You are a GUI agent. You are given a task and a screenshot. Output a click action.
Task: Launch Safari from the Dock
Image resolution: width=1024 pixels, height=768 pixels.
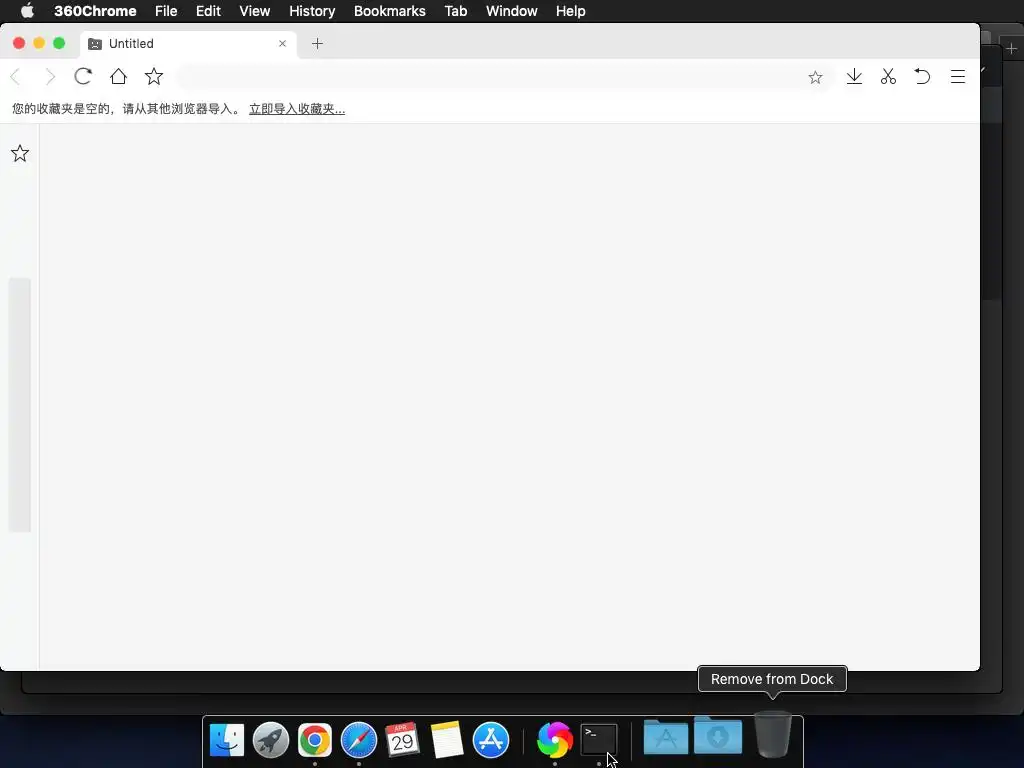[359, 740]
